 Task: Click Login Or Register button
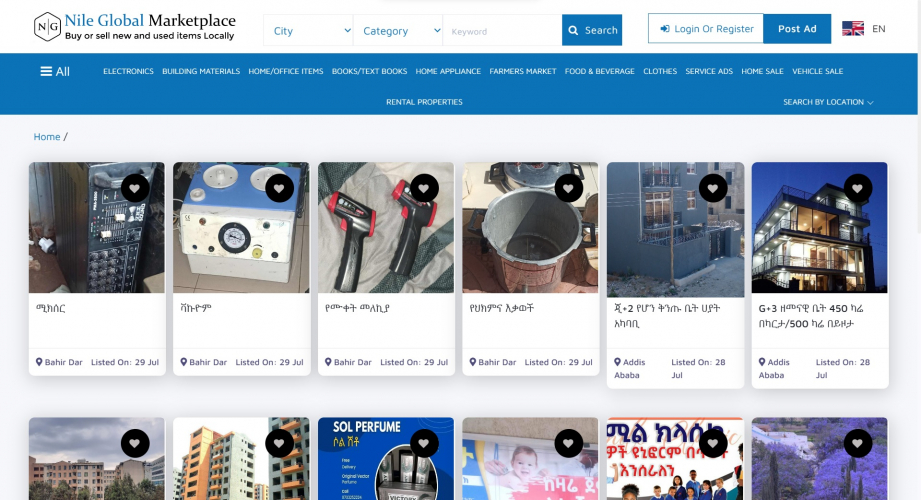pos(706,29)
